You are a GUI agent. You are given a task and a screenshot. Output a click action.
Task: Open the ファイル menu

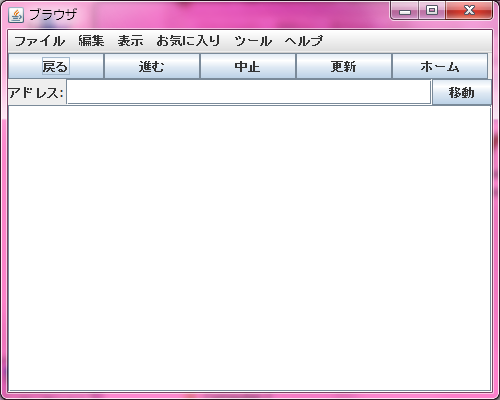coord(39,41)
